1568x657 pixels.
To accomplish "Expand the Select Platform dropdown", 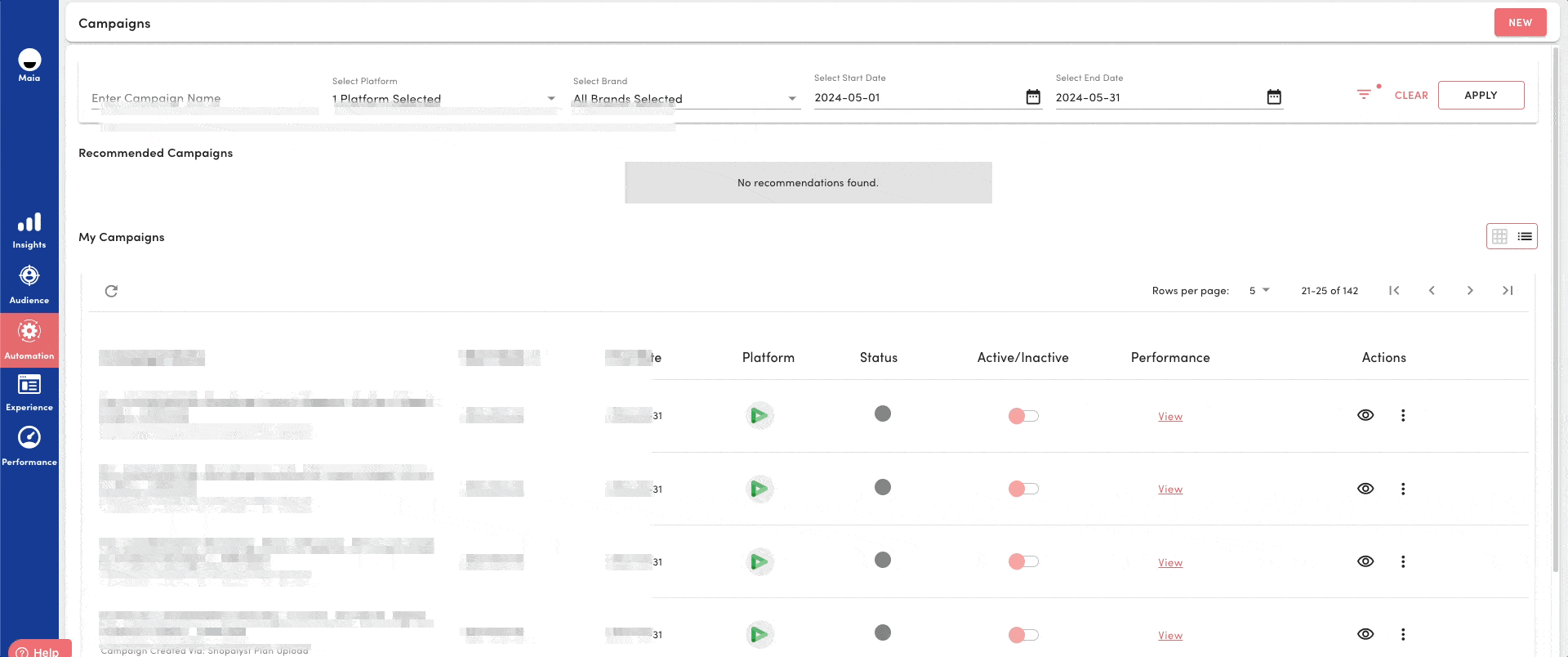I will pos(445,99).
